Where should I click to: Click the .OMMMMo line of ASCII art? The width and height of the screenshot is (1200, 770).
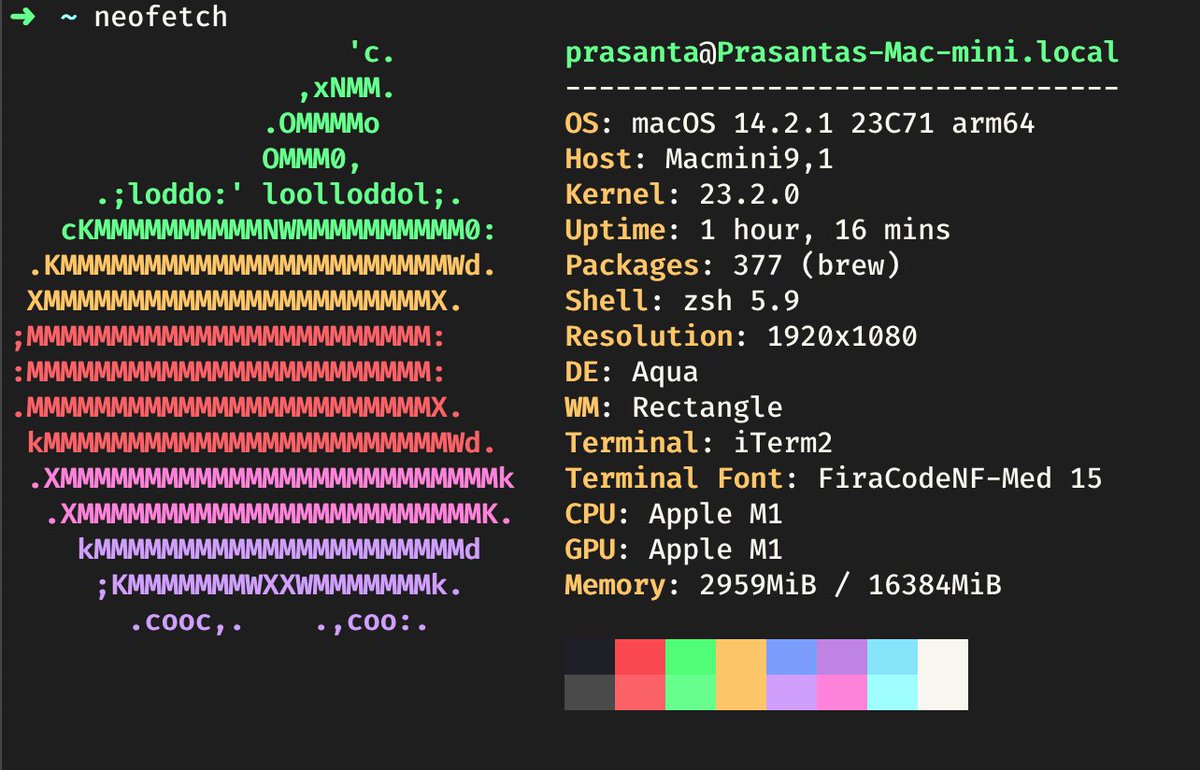[321, 124]
